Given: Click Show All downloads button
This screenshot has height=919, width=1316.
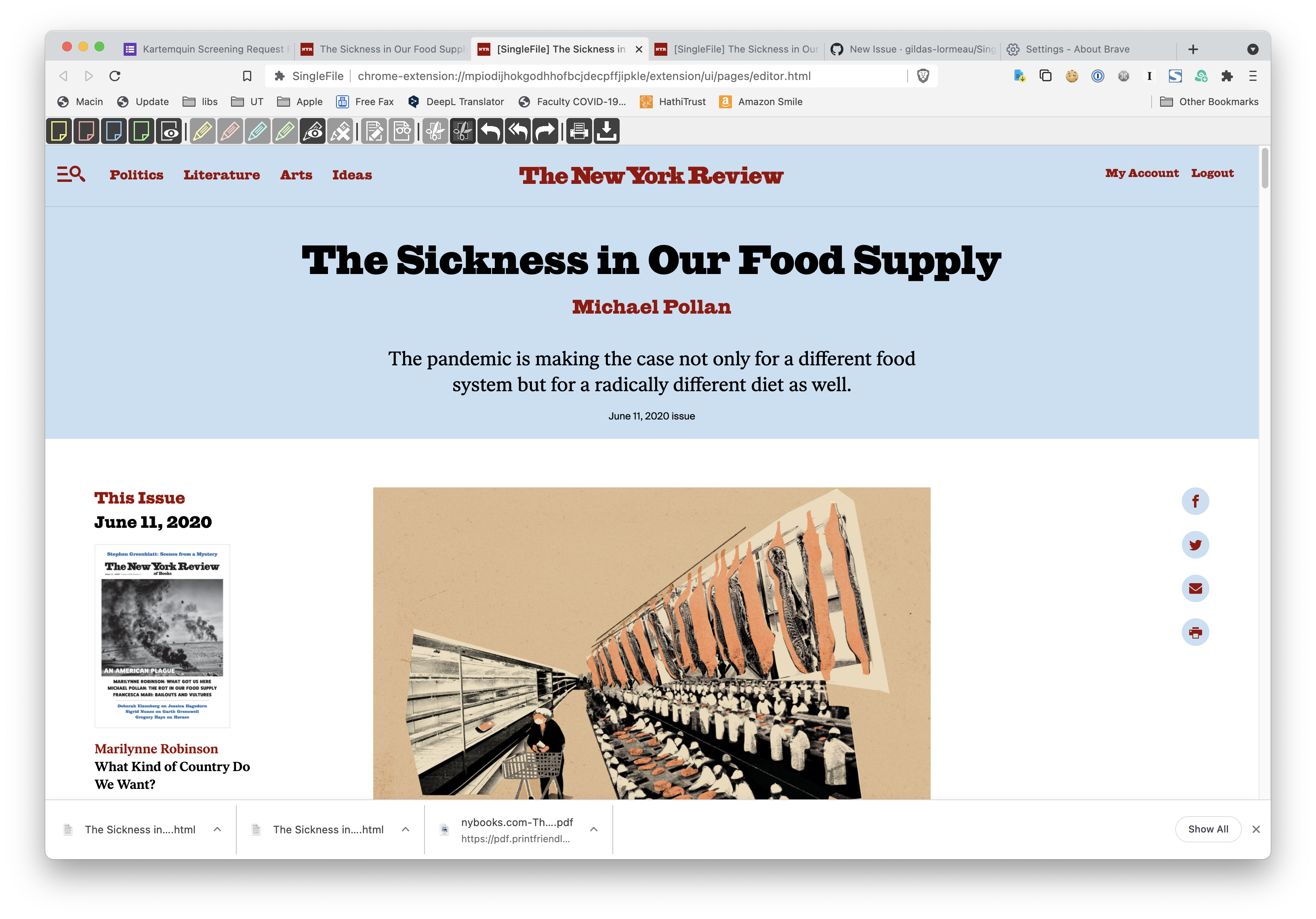Looking at the screenshot, I should point(1208,829).
